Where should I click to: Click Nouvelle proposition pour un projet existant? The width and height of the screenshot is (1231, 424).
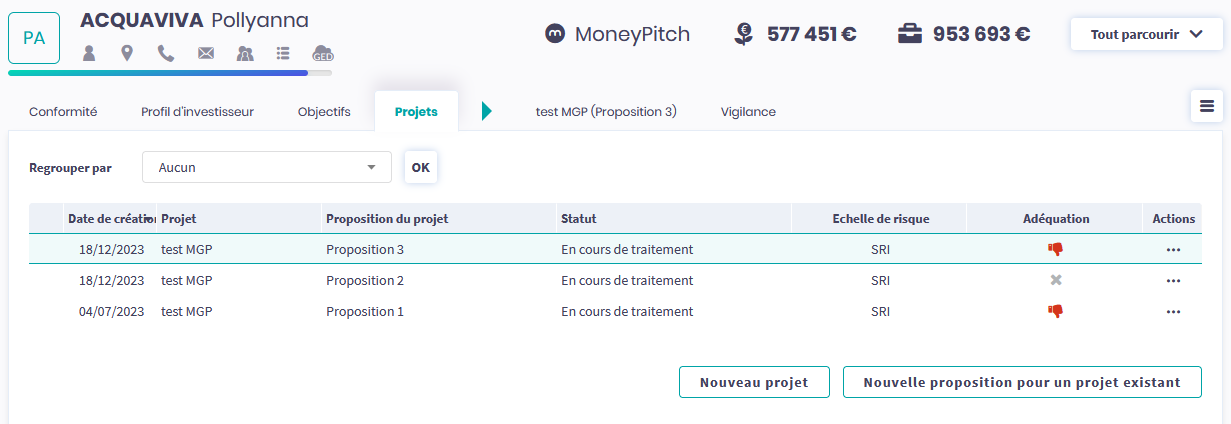(1022, 382)
